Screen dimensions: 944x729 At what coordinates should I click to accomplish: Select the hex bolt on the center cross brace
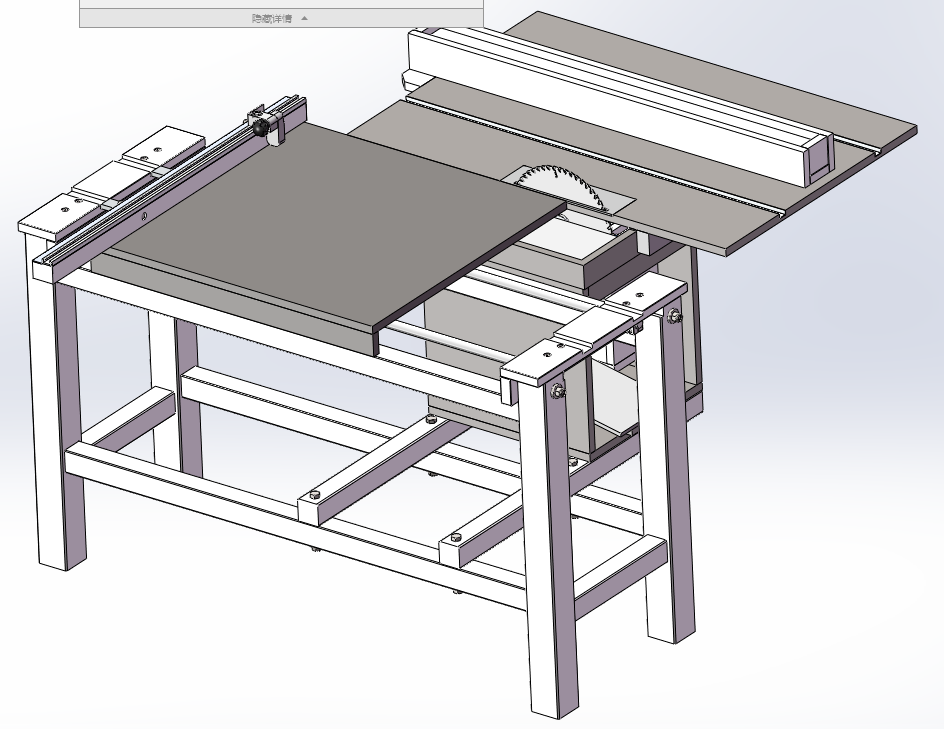coord(314,494)
